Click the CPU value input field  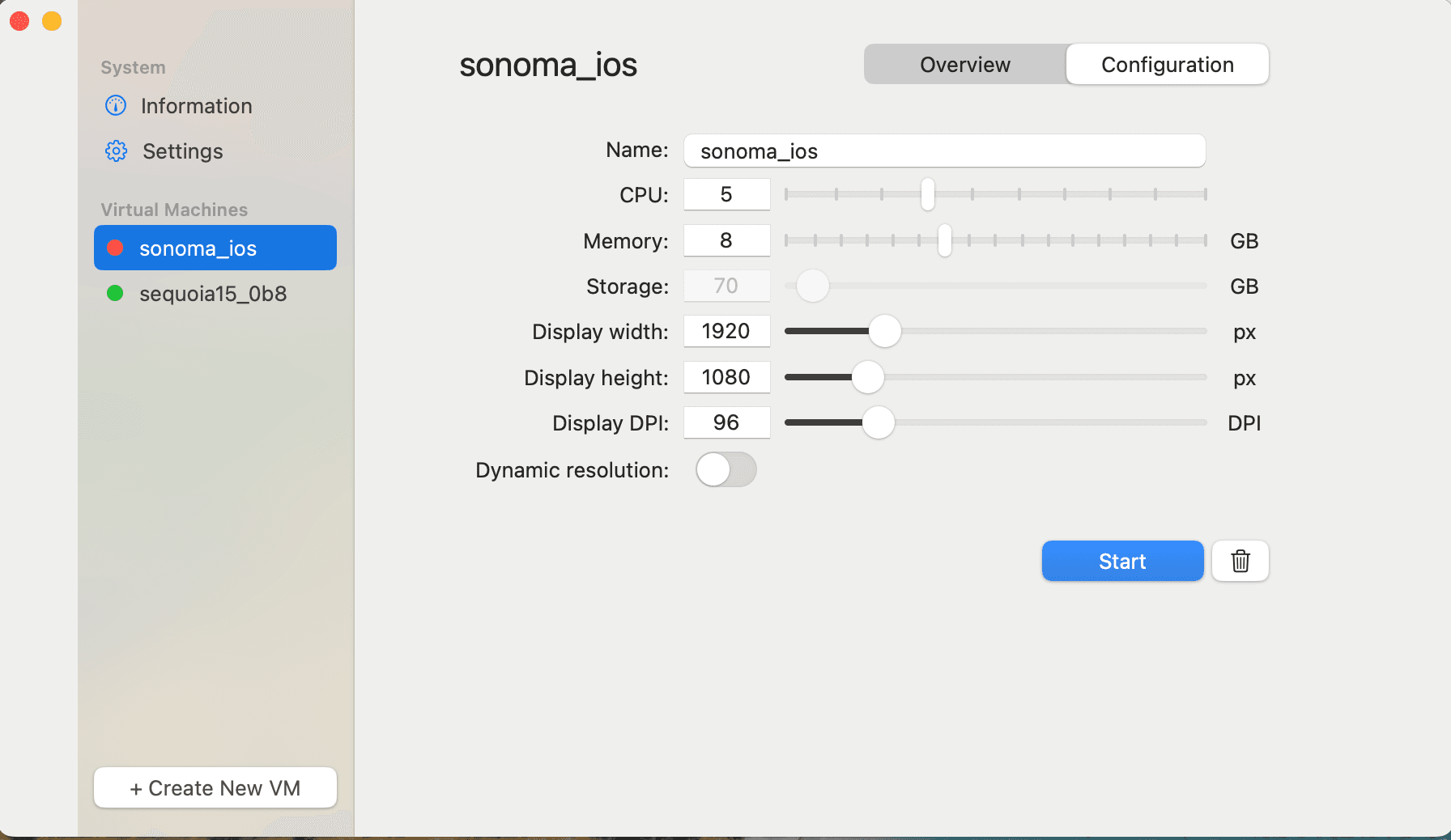tap(726, 194)
